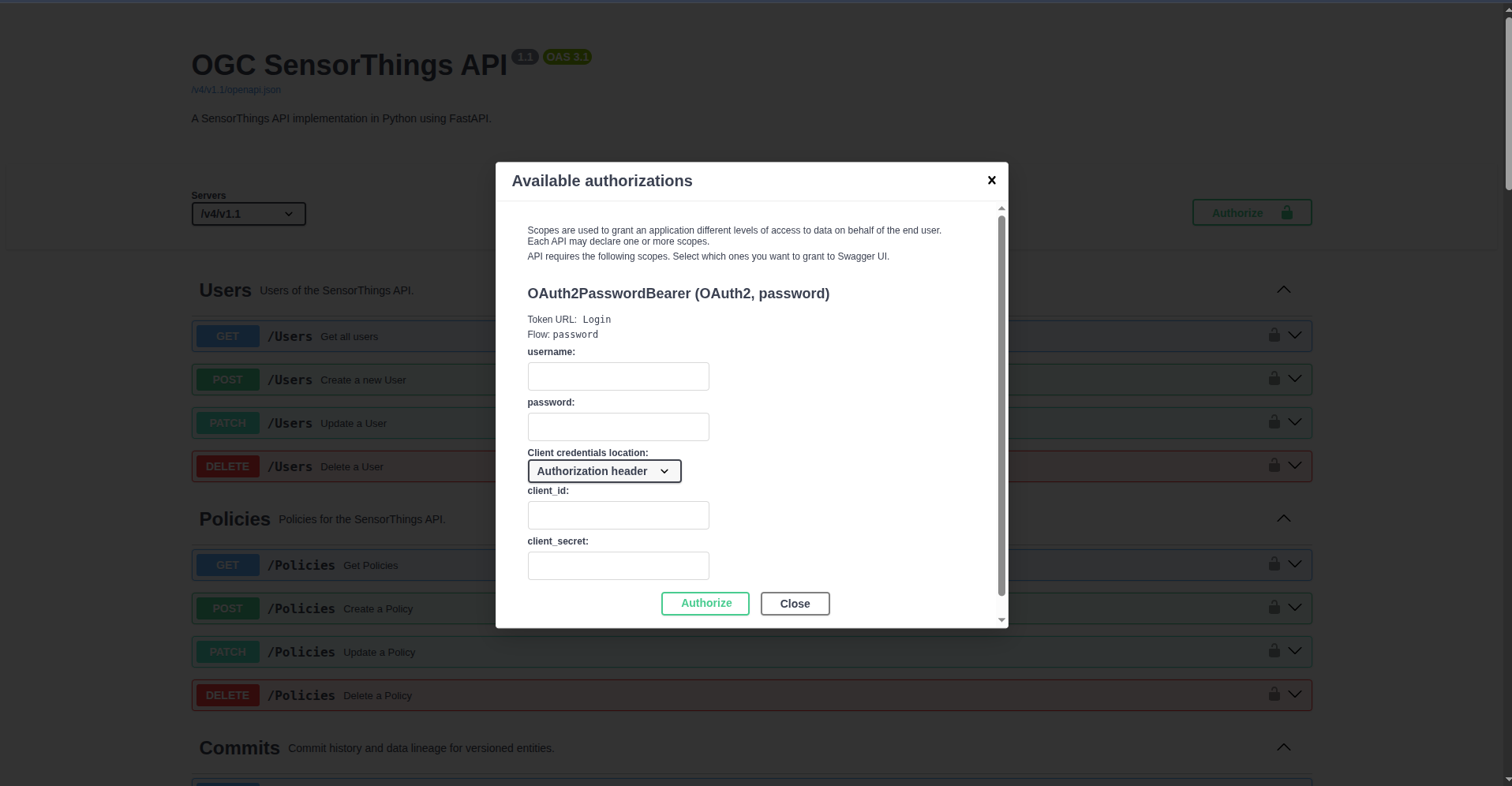This screenshot has height=786, width=1512.
Task: Click the page's main vertical scrollbar
Action: point(1508,103)
